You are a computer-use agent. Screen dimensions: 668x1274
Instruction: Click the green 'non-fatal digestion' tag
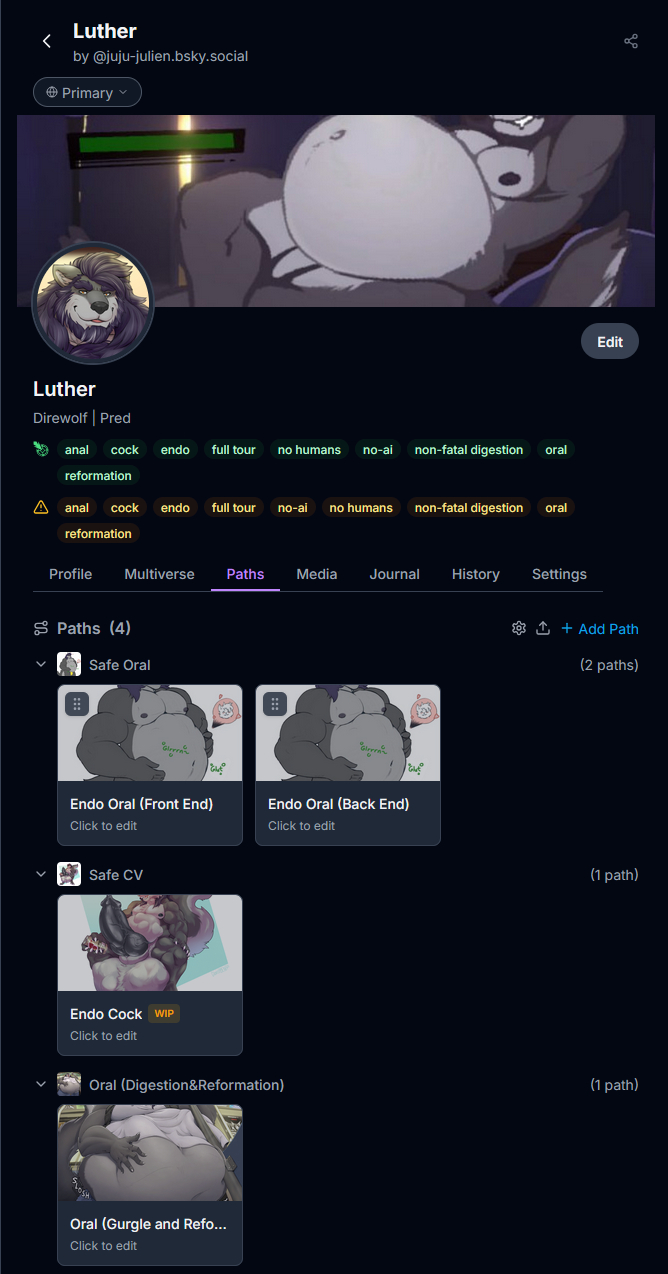pyautogui.click(x=469, y=450)
